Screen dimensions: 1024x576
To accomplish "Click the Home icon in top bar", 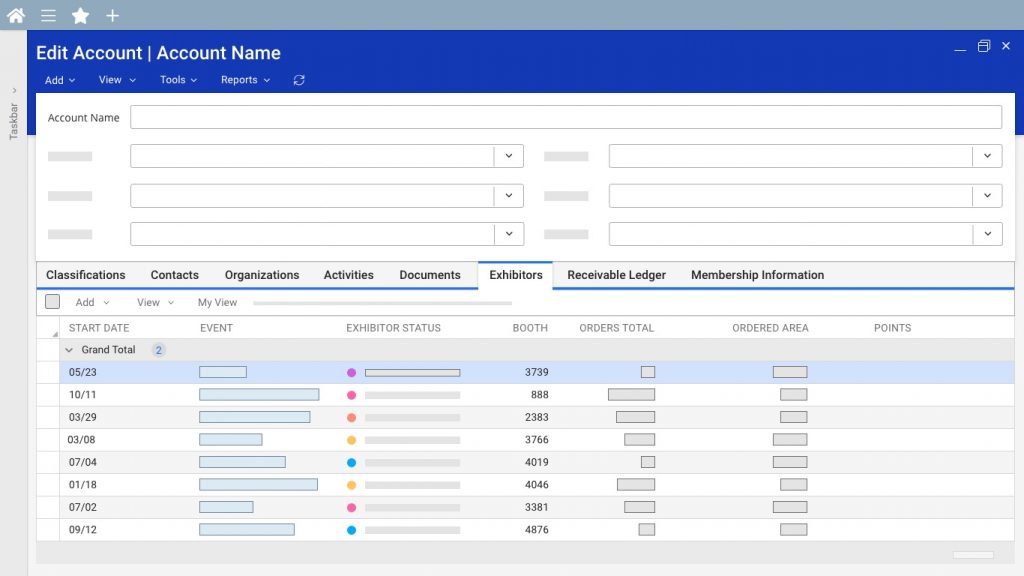I will pyautogui.click(x=16, y=15).
